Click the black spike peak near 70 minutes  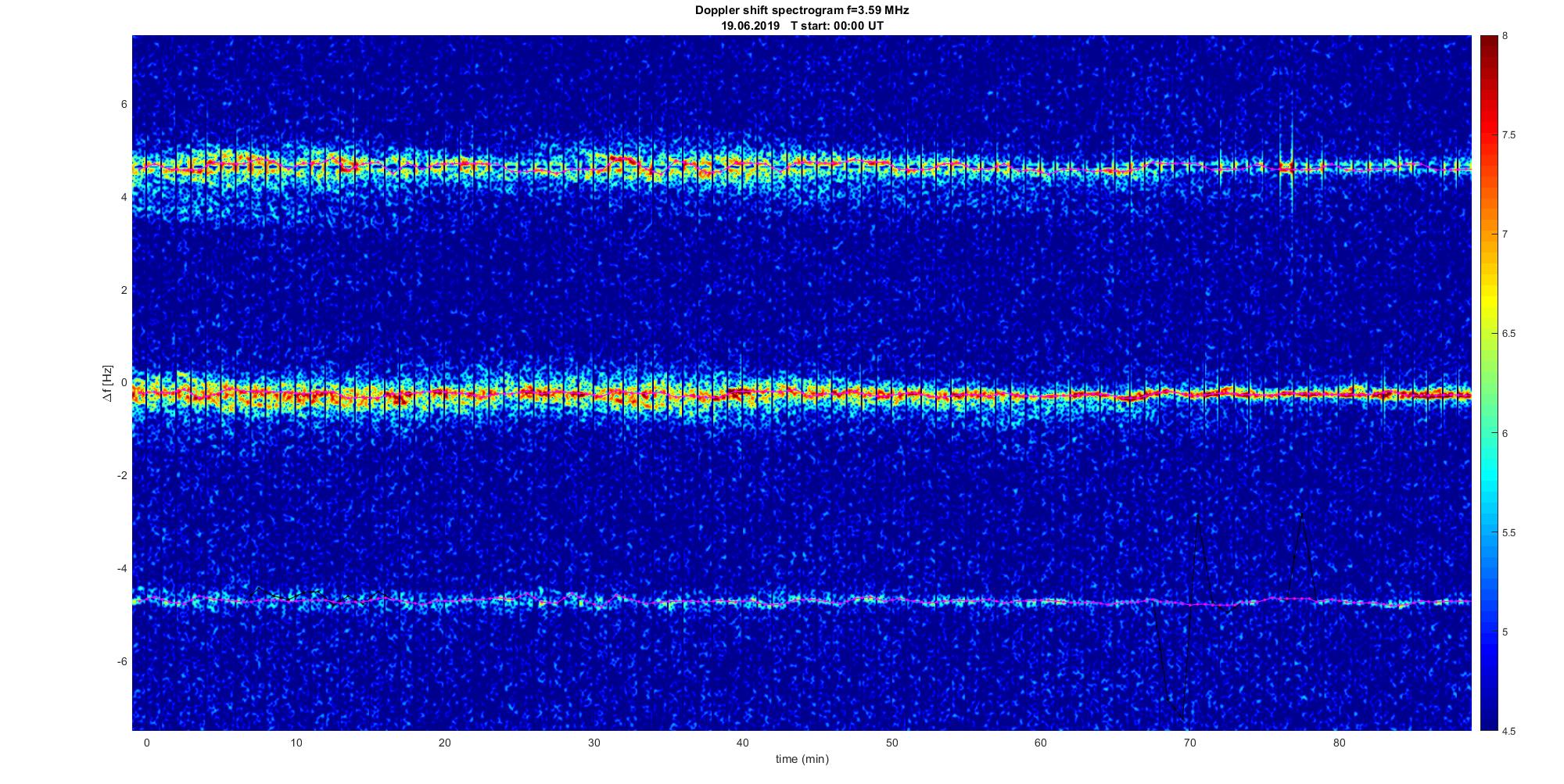1197,516
